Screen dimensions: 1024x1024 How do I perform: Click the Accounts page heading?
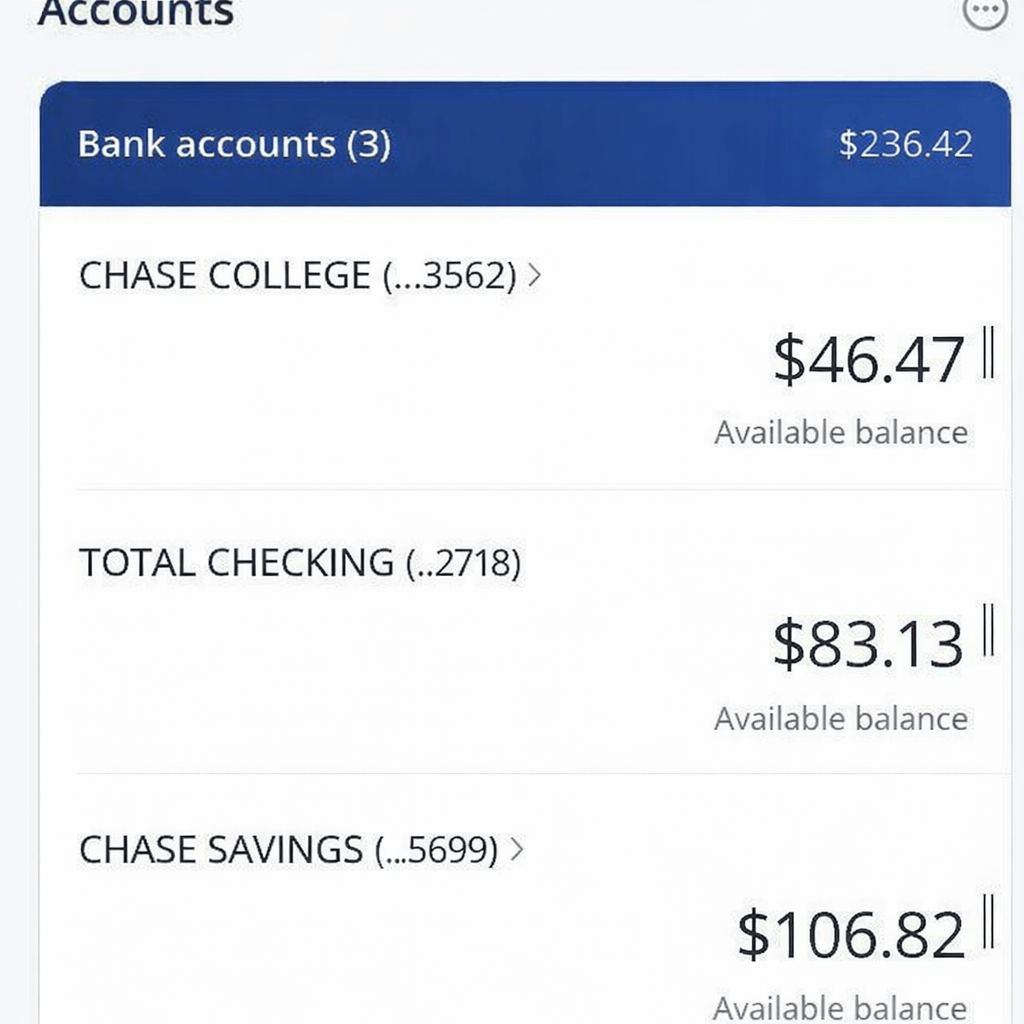(x=136, y=14)
